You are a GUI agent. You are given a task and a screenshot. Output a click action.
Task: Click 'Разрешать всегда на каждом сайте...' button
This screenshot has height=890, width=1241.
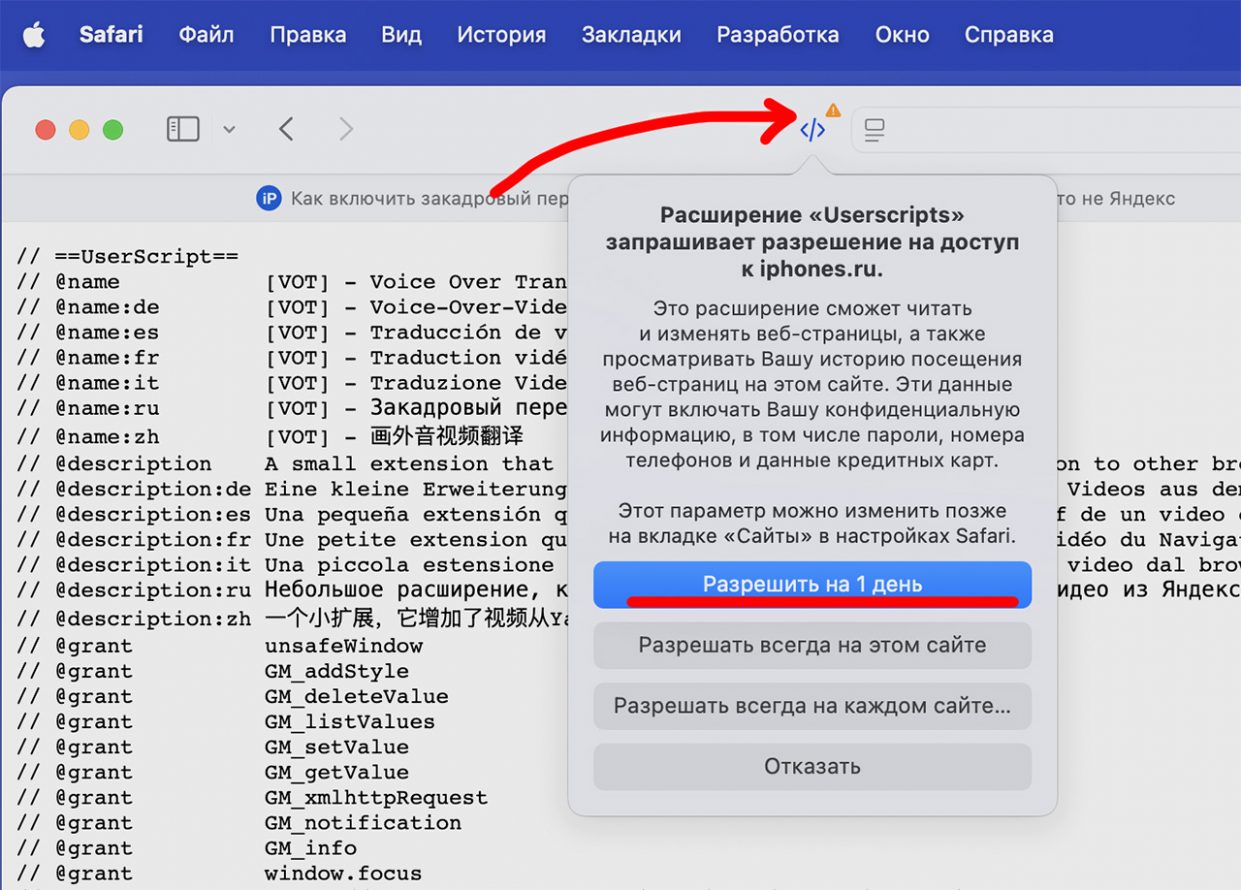click(812, 706)
